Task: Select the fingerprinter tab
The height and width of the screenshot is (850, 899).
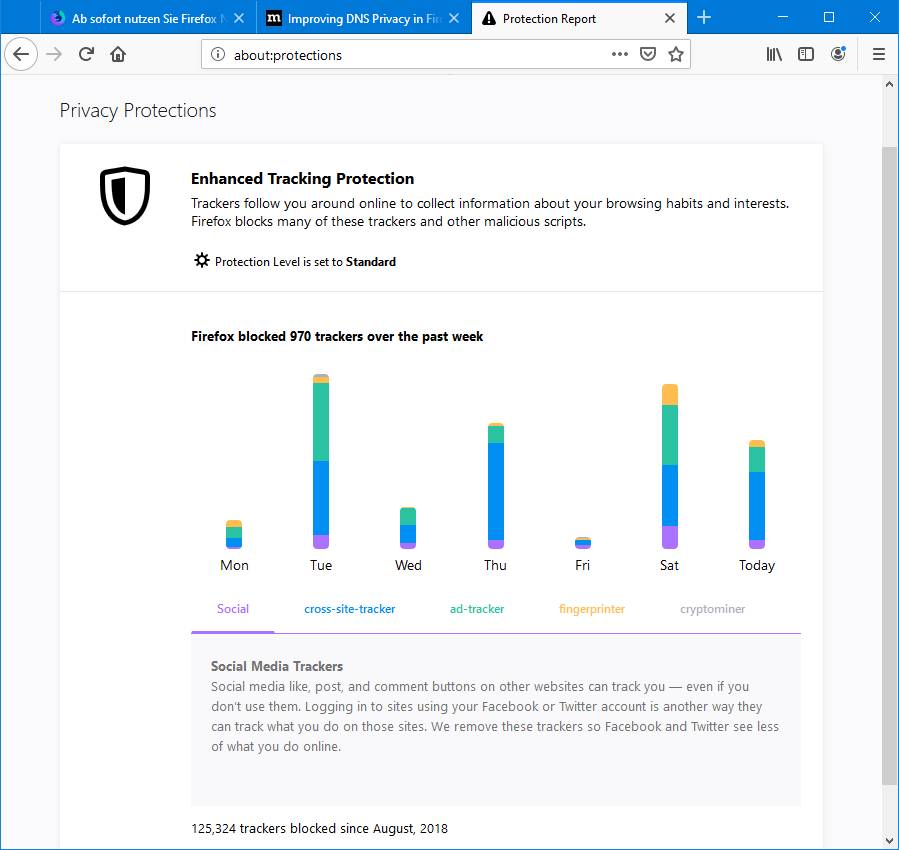Action: (592, 609)
